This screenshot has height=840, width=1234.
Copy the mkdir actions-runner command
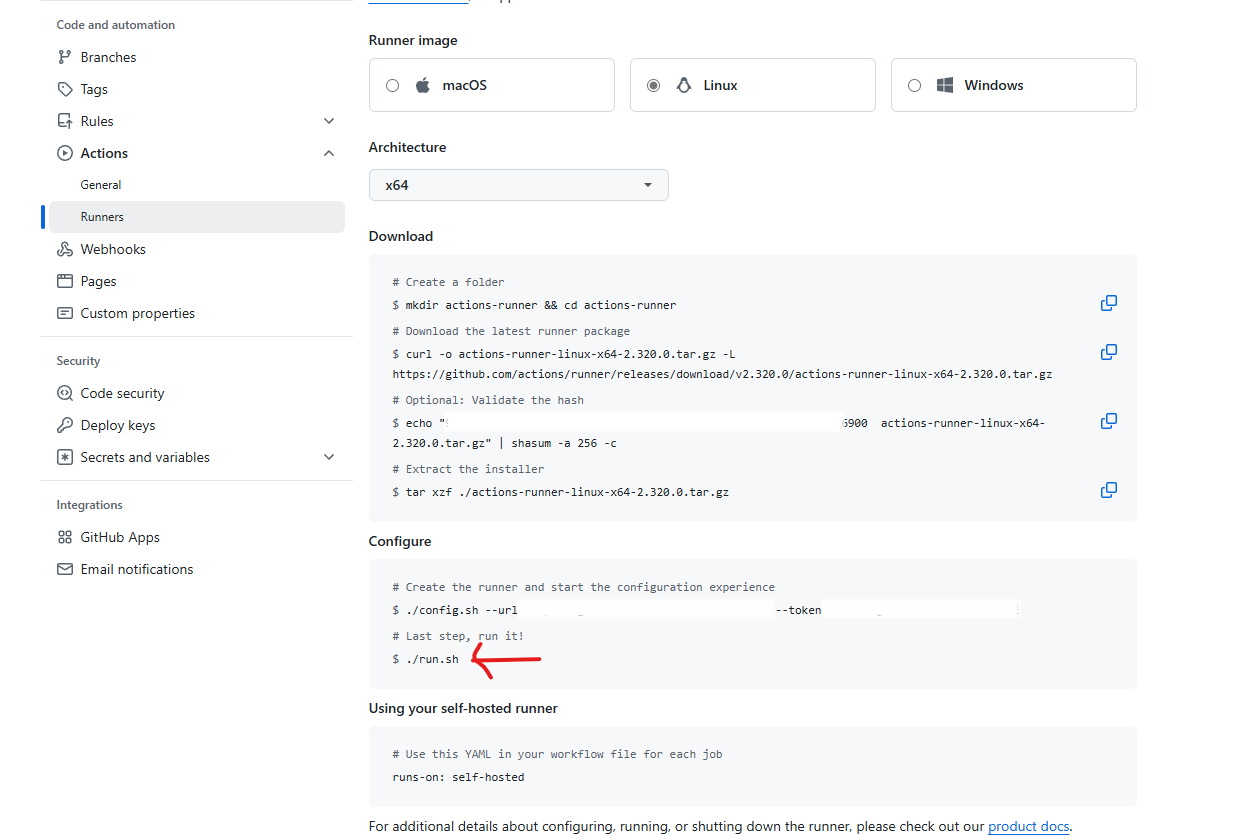(x=1108, y=303)
